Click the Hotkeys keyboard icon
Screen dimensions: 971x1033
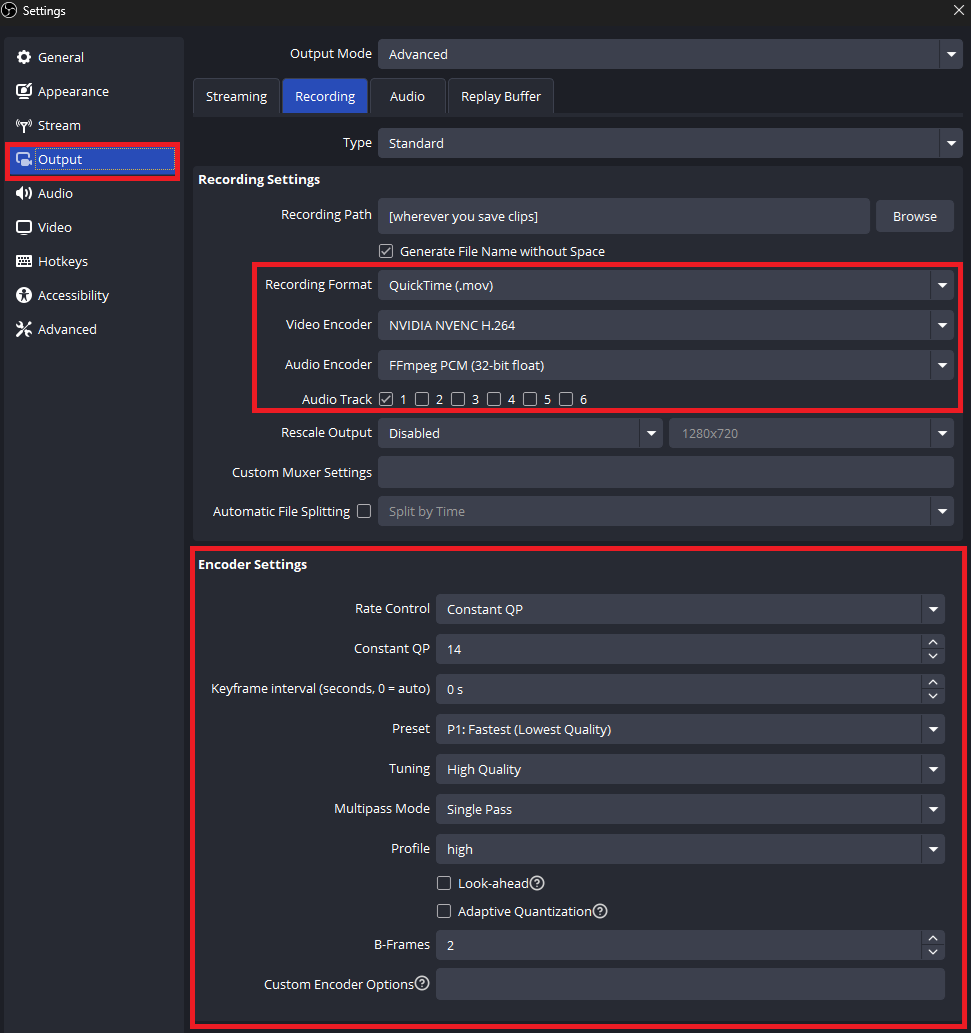(24, 262)
